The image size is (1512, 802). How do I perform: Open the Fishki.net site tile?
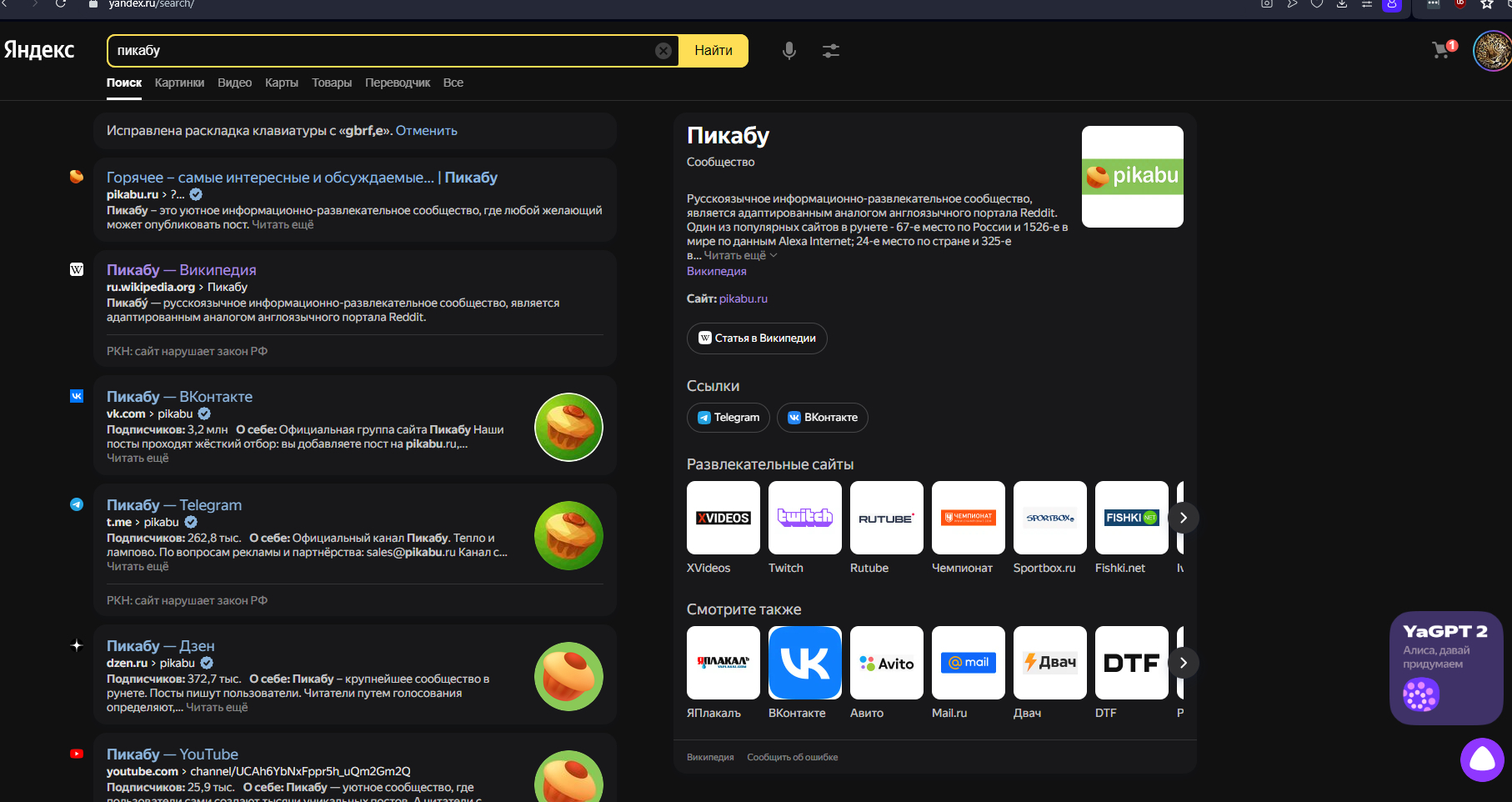1132,518
